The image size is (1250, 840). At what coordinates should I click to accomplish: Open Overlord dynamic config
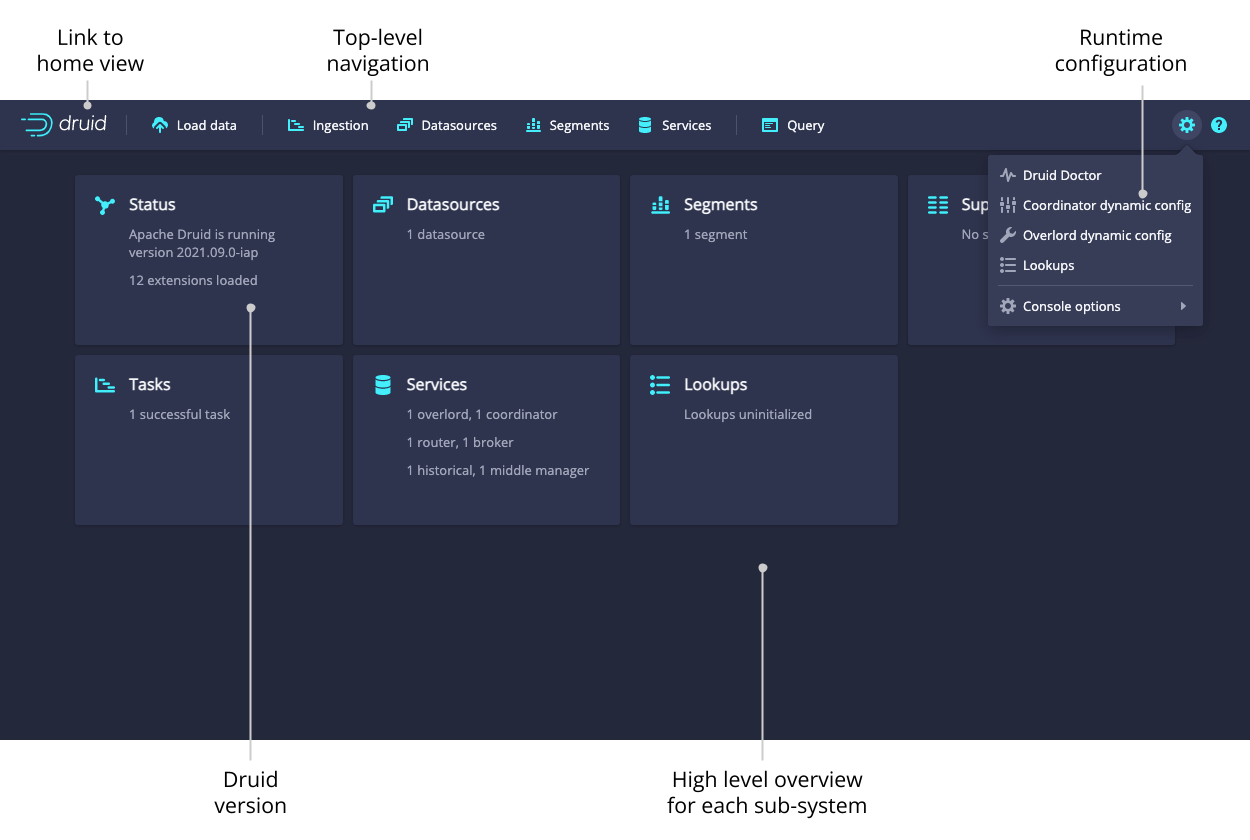[x=1096, y=235]
